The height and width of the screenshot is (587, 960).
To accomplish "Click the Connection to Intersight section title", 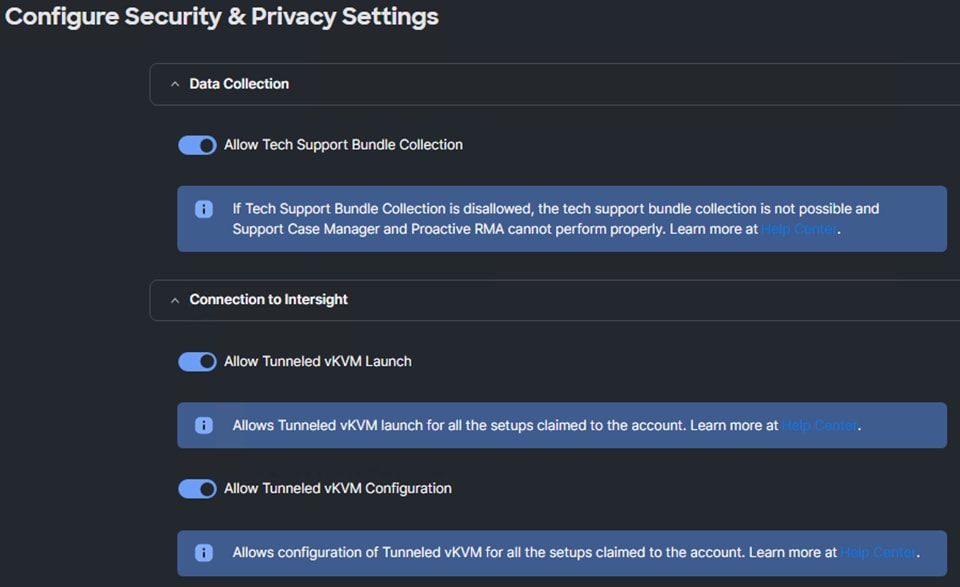I will 268,299.
